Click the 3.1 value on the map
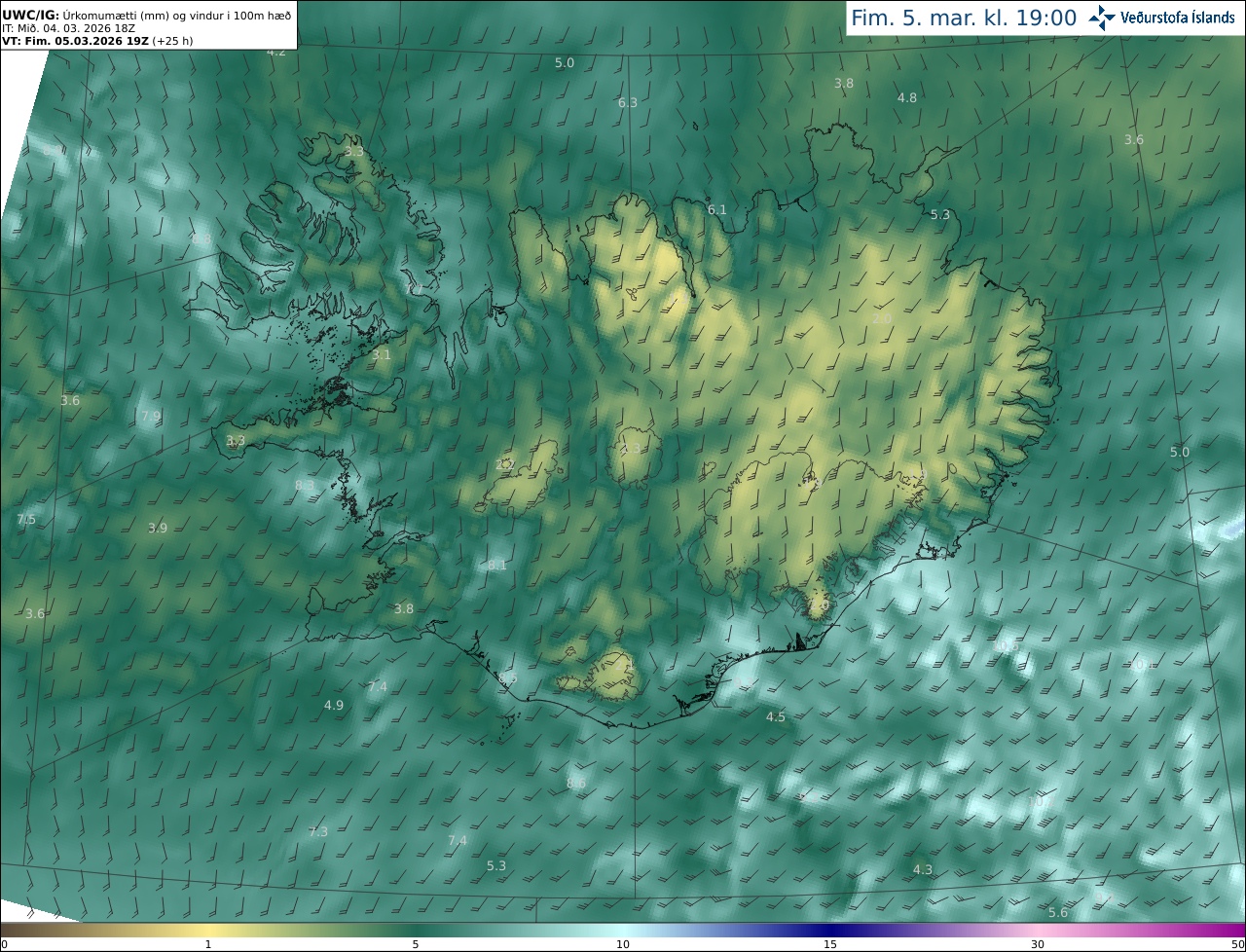This screenshot has width=1246, height=952. click(x=381, y=355)
